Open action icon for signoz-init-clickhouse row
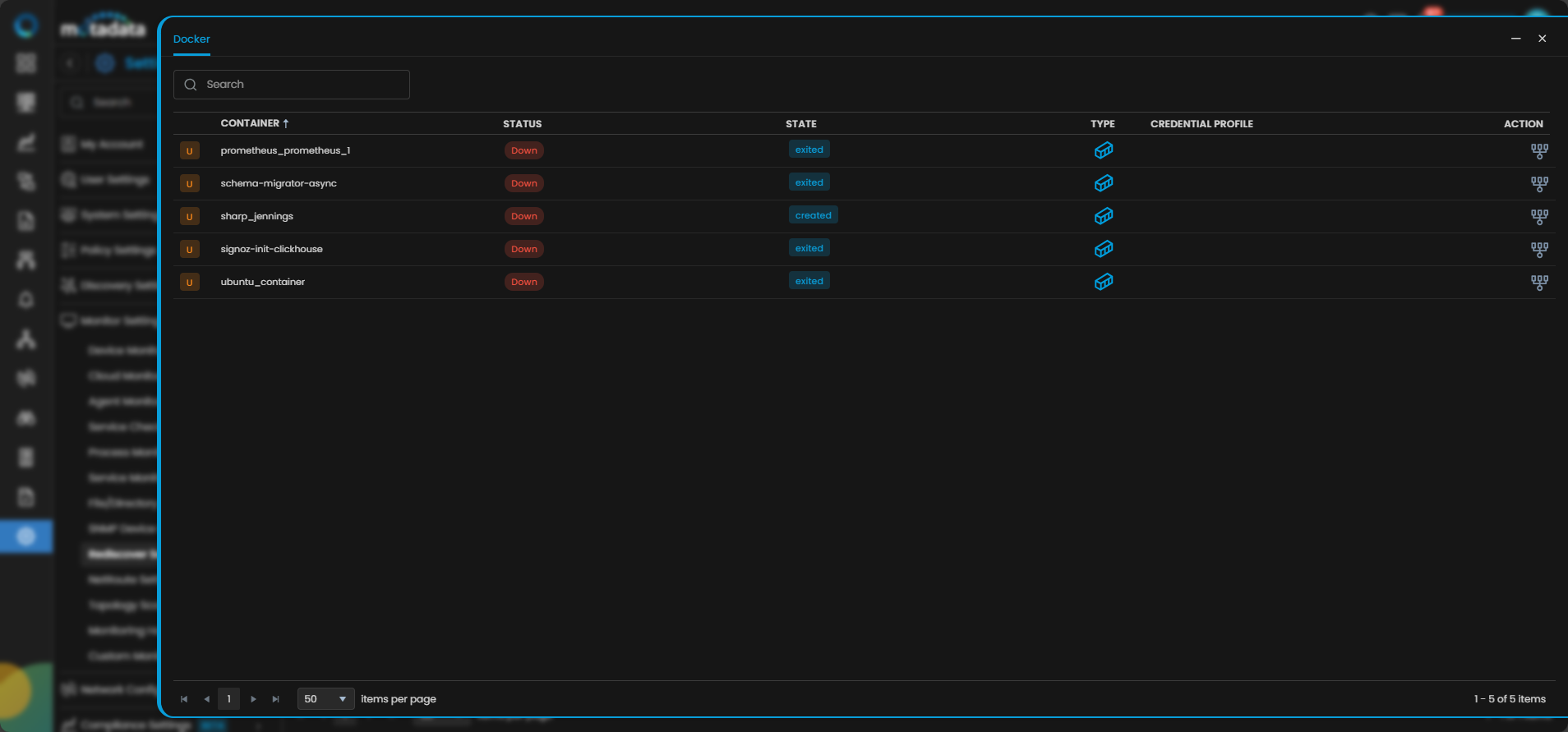This screenshot has height=732, width=1568. click(1539, 250)
